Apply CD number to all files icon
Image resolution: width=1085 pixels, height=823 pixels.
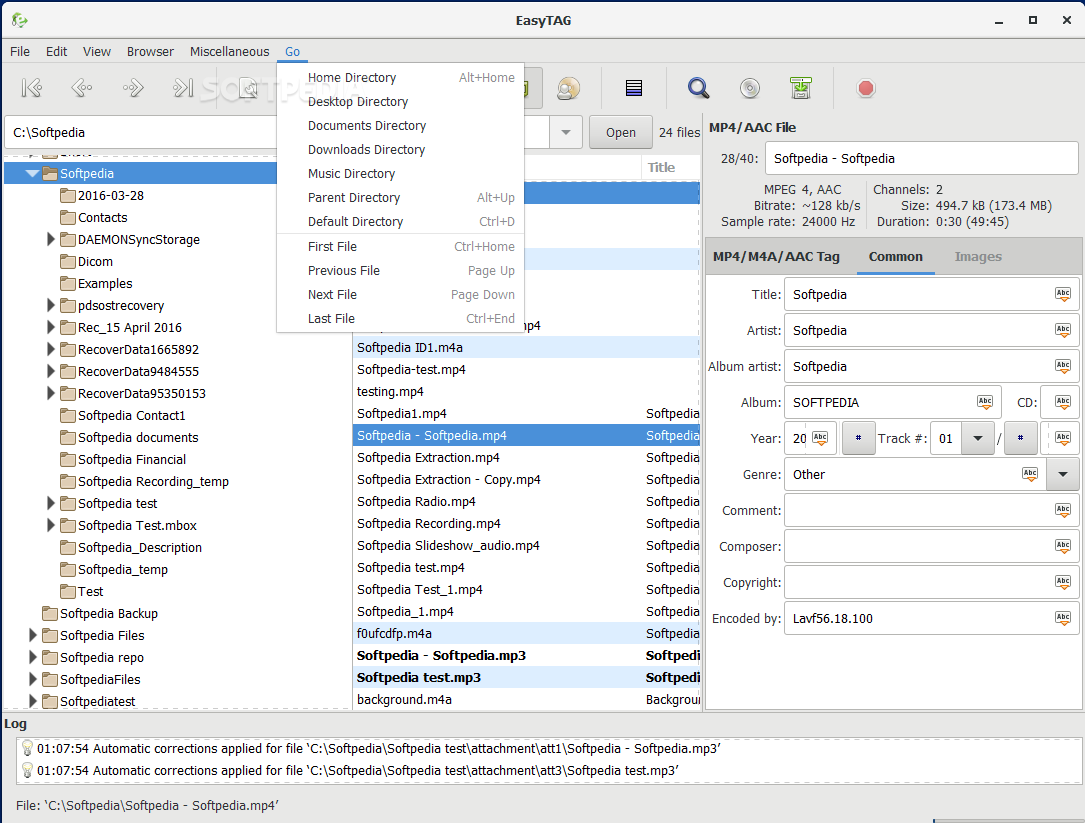coord(1063,402)
